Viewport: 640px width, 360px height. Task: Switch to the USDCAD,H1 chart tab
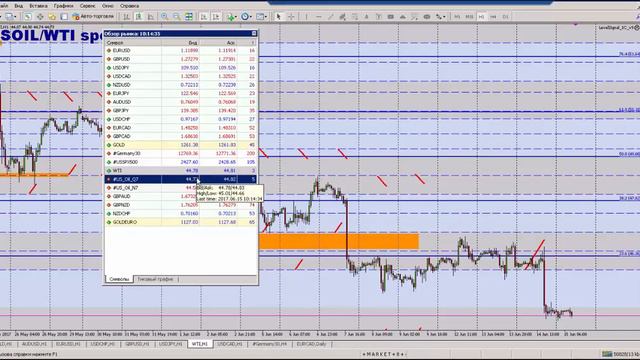pyautogui.click(x=229, y=344)
